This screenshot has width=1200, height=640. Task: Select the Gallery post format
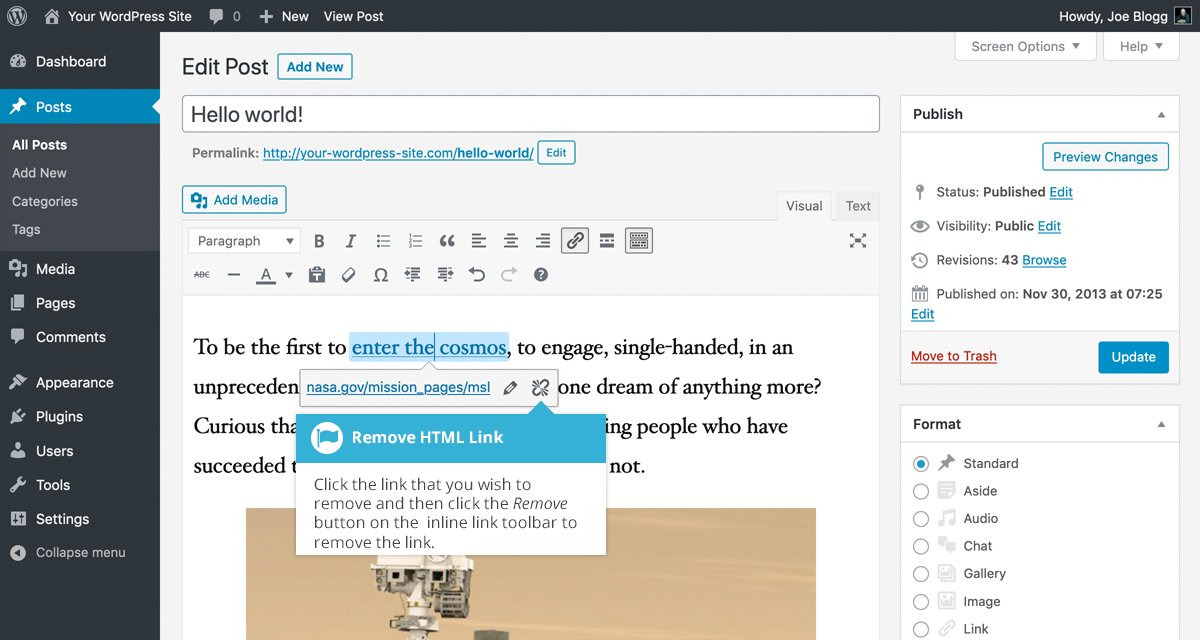pyautogui.click(x=920, y=574)
